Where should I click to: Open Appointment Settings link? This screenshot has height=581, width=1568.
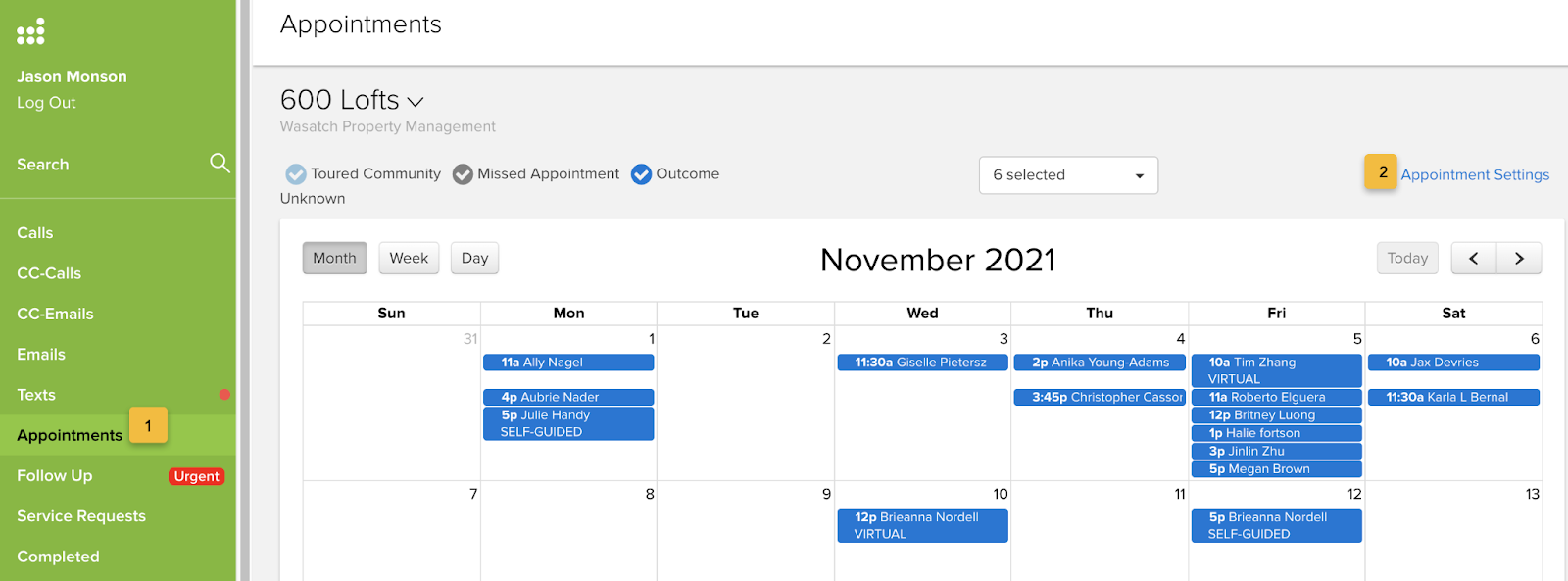coord(1475,174)
